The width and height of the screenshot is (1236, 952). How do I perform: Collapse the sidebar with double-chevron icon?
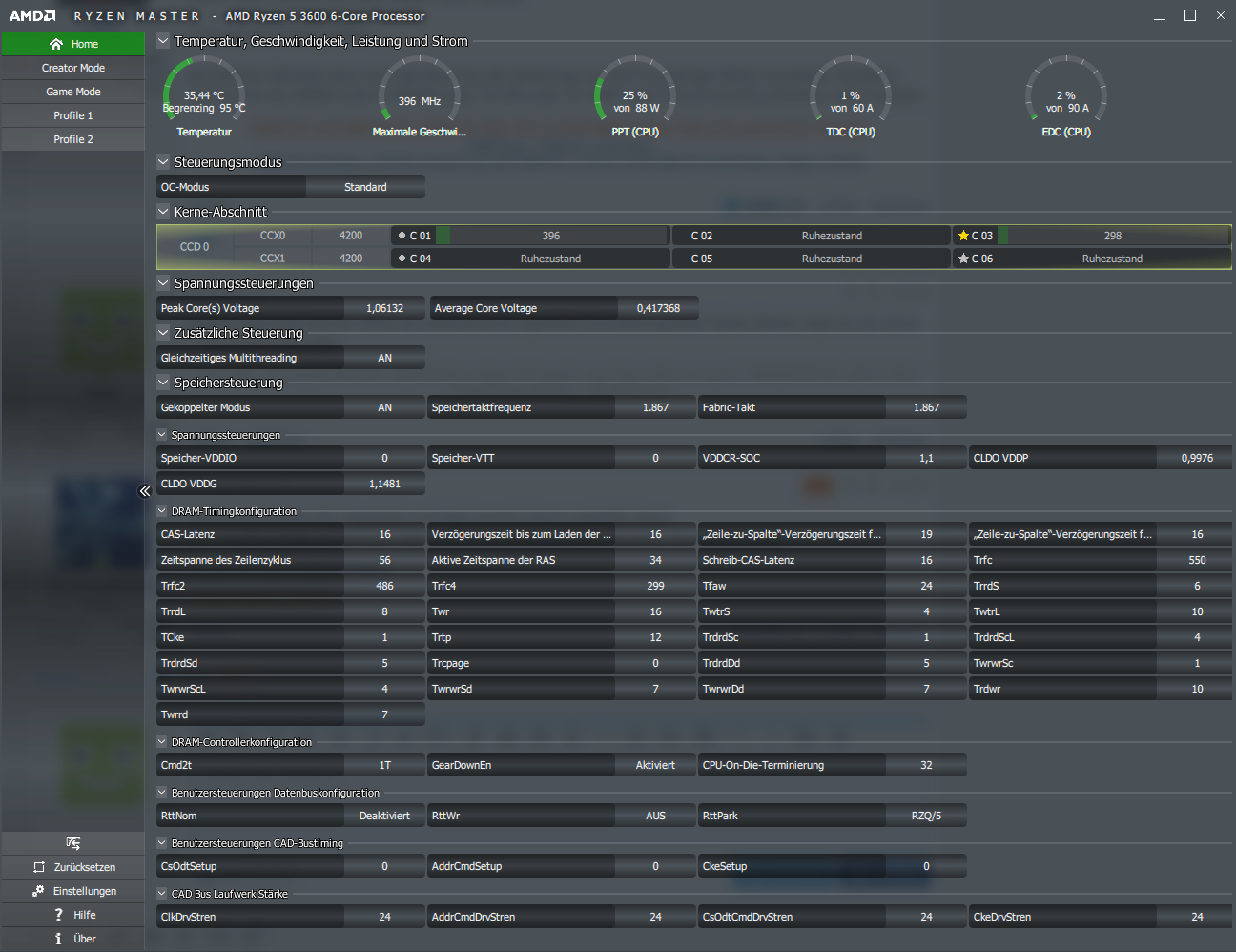145,491
